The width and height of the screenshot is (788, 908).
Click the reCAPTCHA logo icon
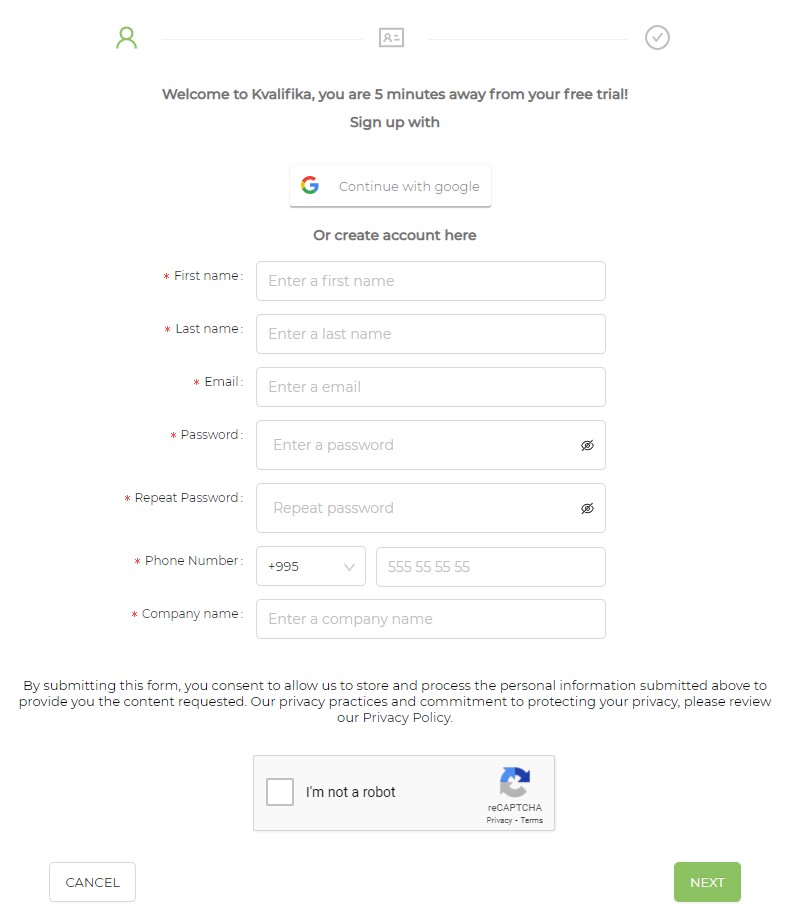point(515,782)
